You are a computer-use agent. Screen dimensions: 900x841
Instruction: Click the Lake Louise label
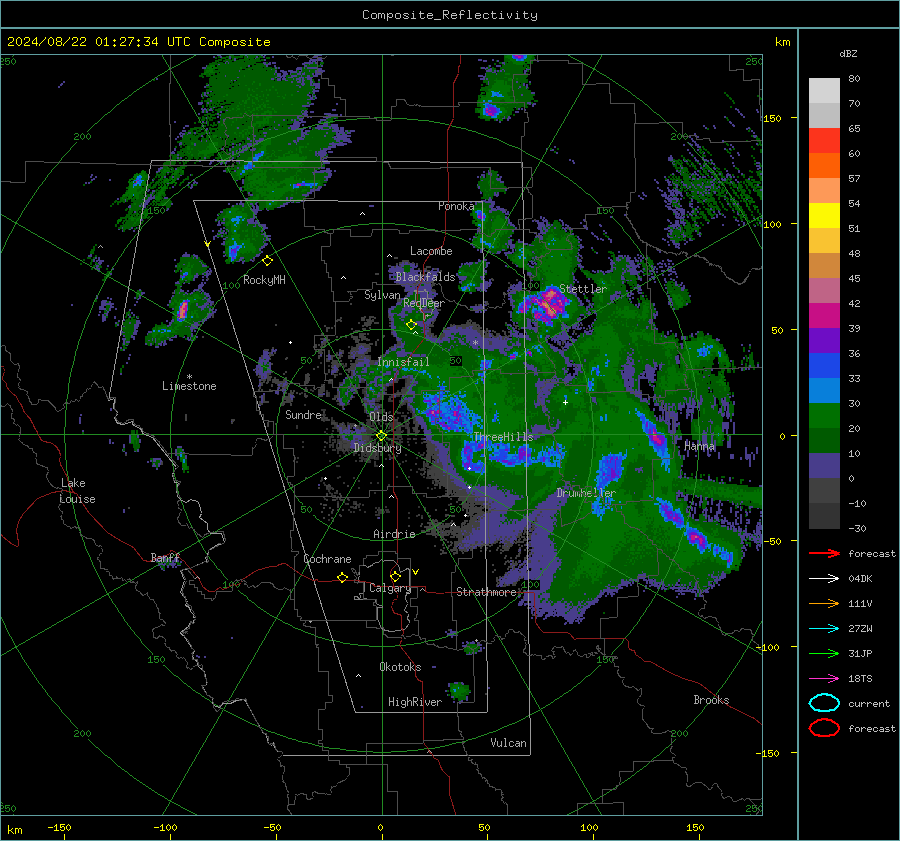click(x=77, y=491)
